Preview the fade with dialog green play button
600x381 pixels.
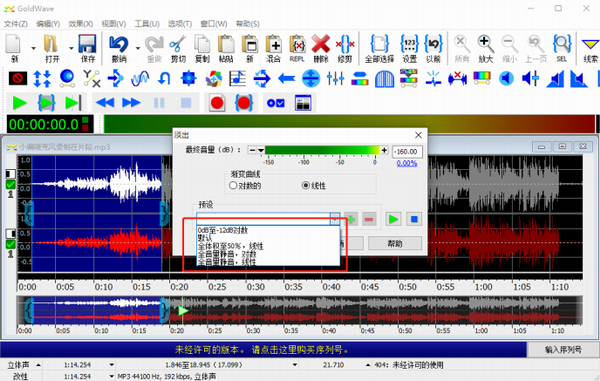pos(393,219)
